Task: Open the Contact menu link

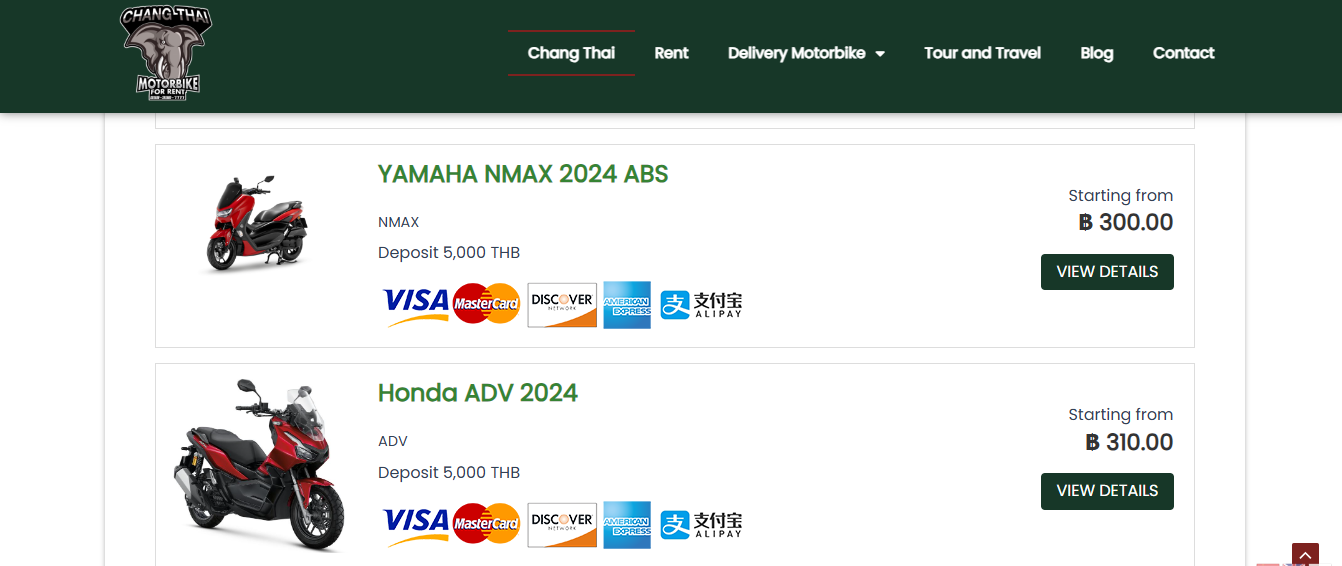Action: 1183,53
